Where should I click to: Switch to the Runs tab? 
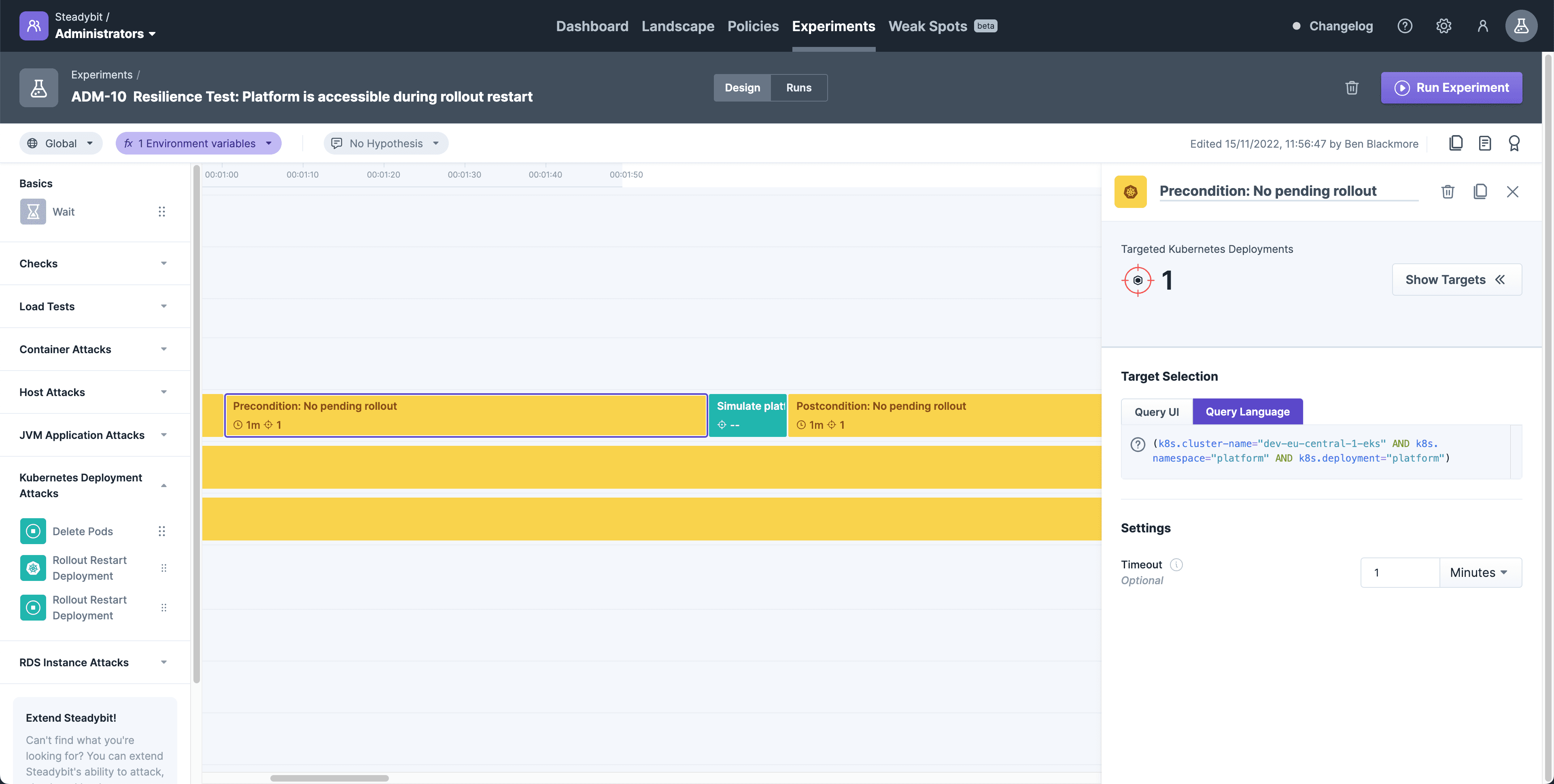[799, 87]
